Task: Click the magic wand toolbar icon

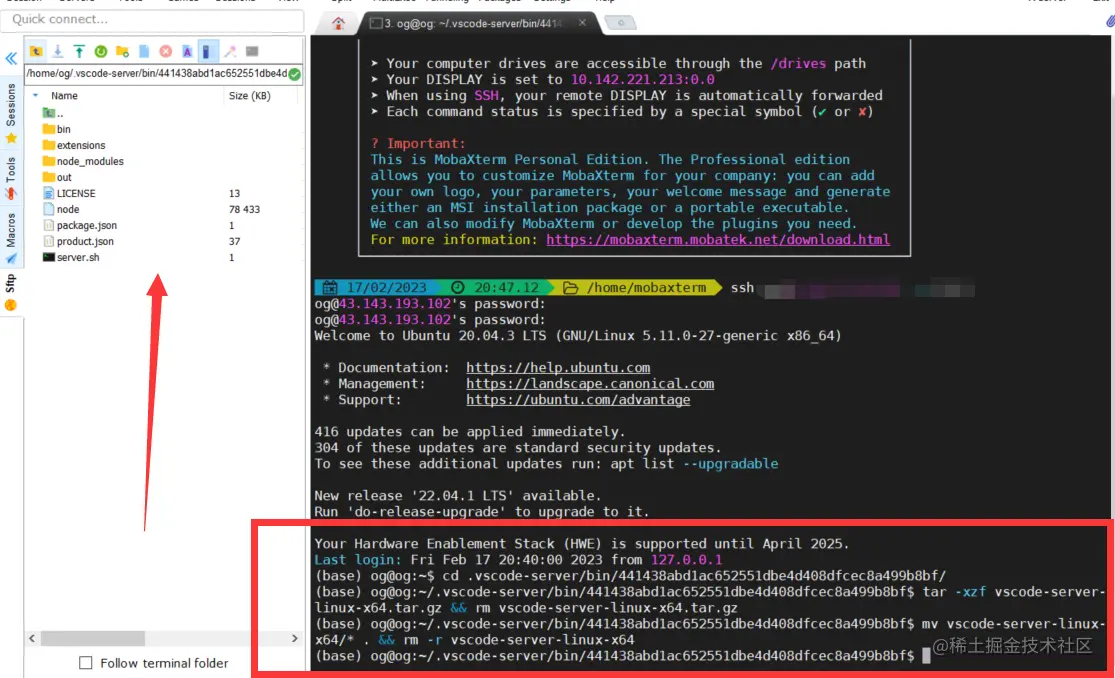Action: click(230, 51)
